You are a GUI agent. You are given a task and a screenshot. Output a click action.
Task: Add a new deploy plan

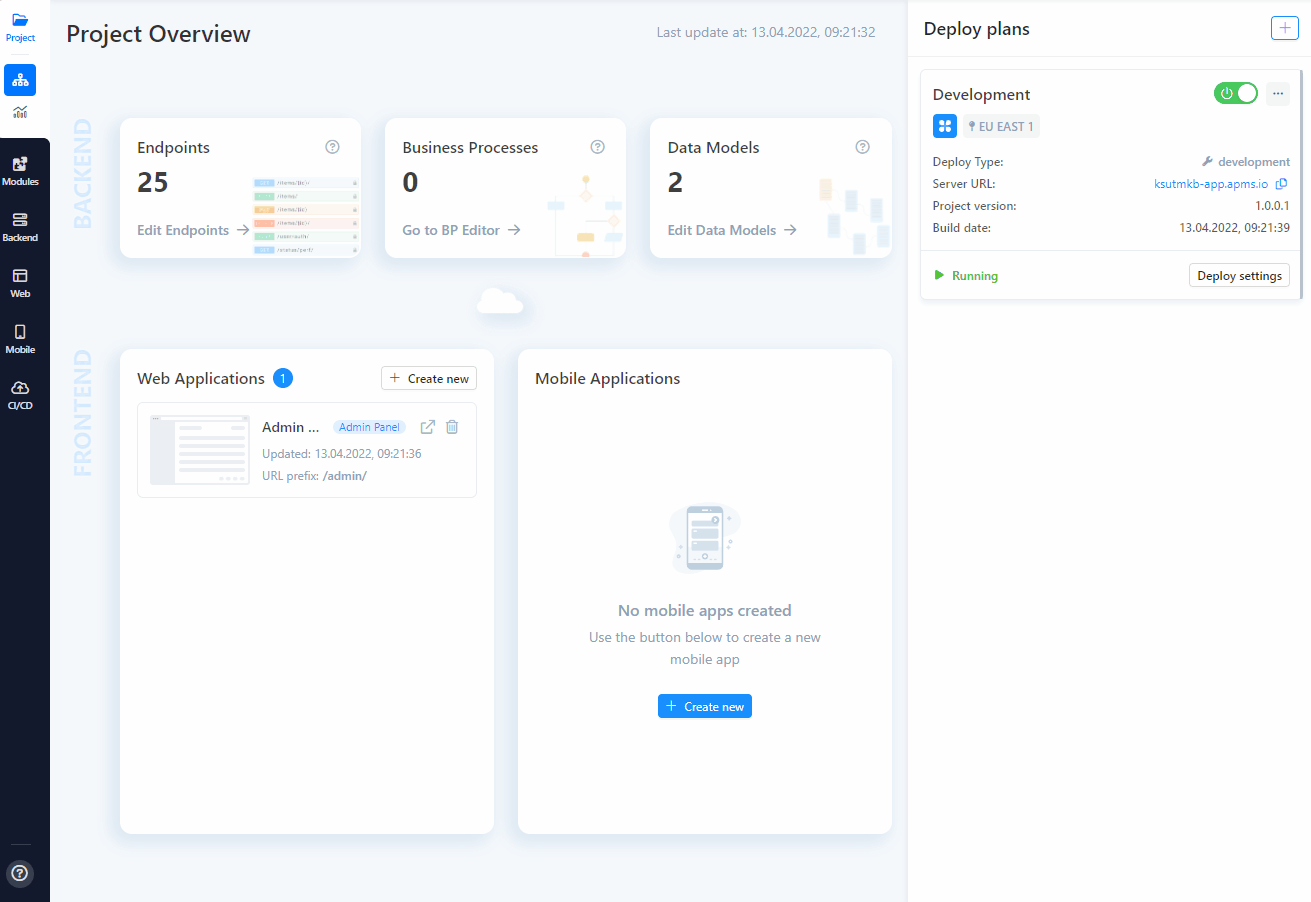1284,28
